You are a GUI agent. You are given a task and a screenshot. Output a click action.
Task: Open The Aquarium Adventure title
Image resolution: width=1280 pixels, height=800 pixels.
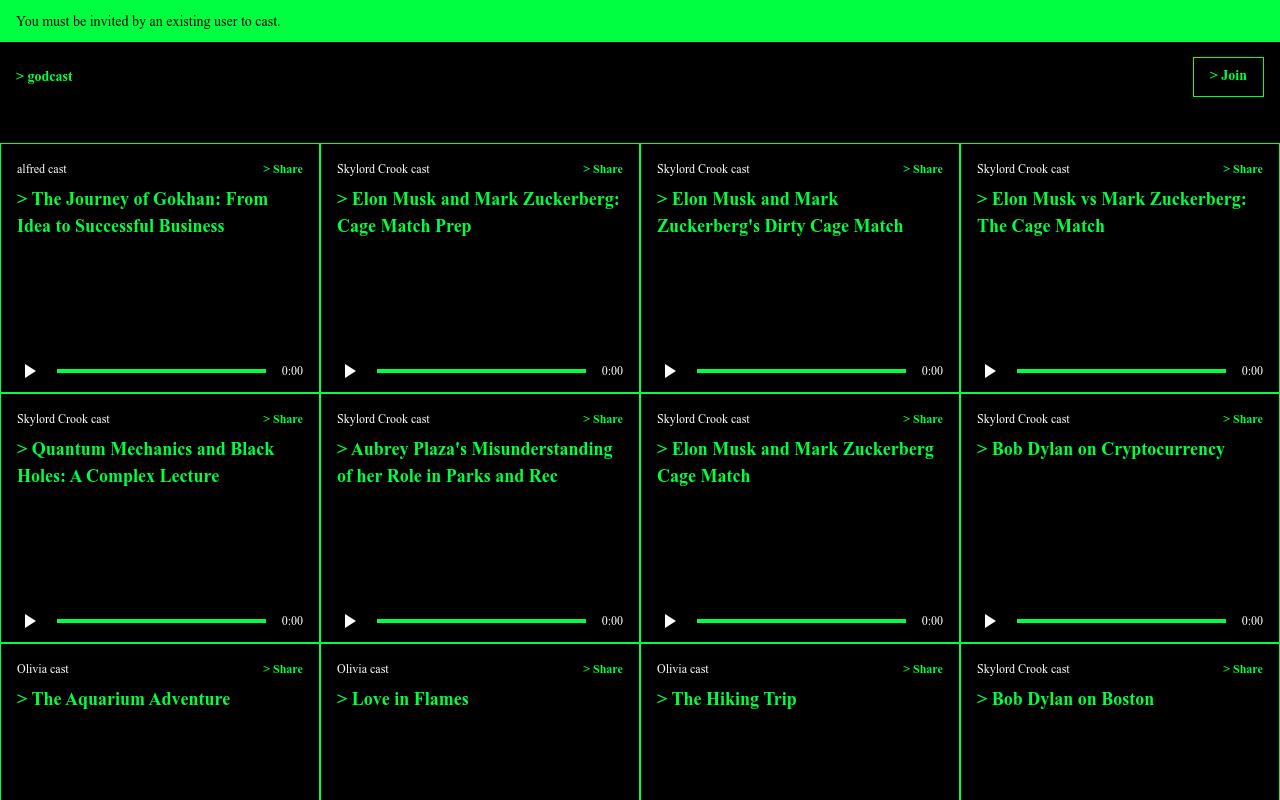124,699
